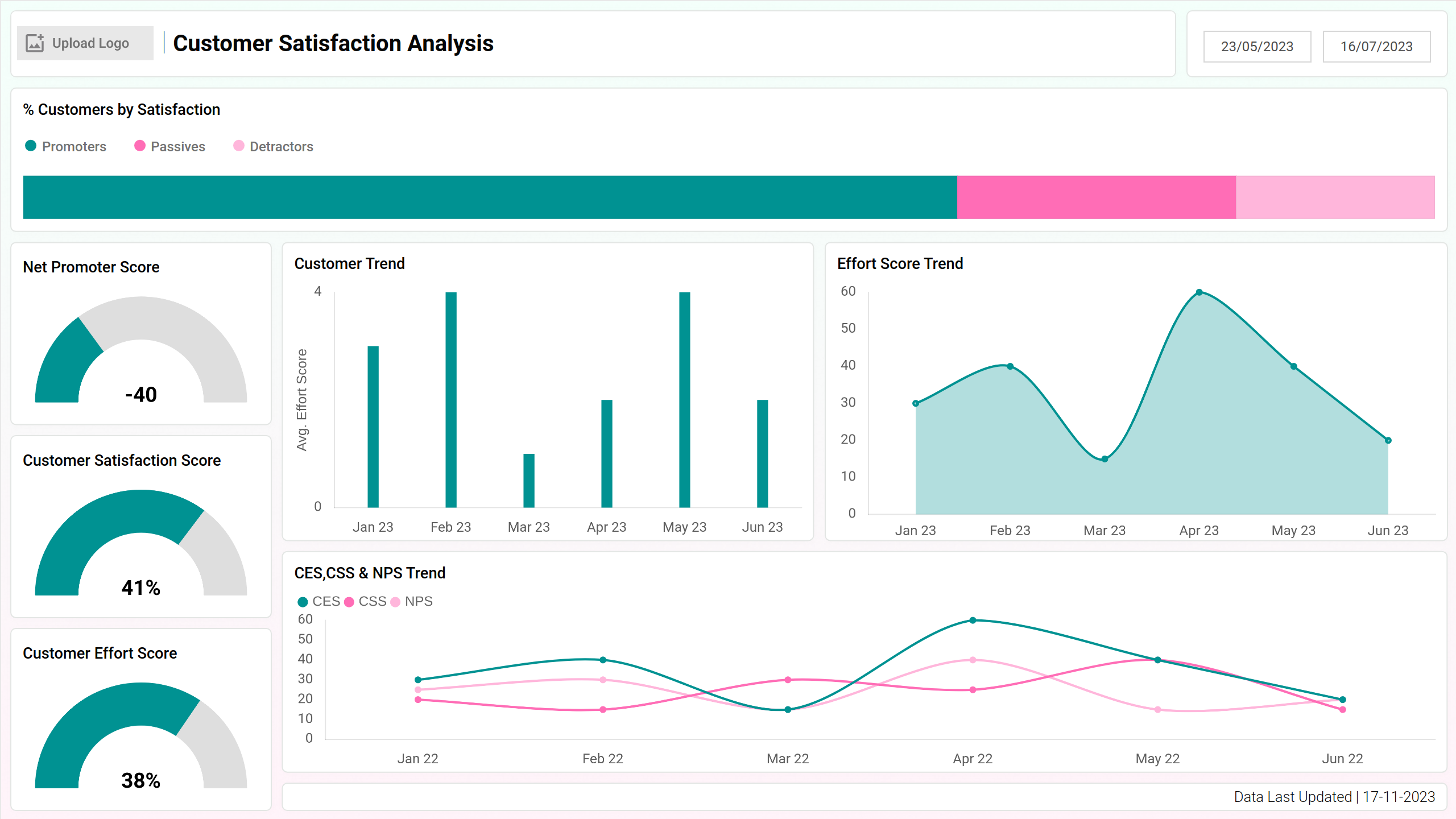The width and height of the screenshot is (1456, 819).
Task: Click the Passives legend marker
Action: [x=140, y=146]
